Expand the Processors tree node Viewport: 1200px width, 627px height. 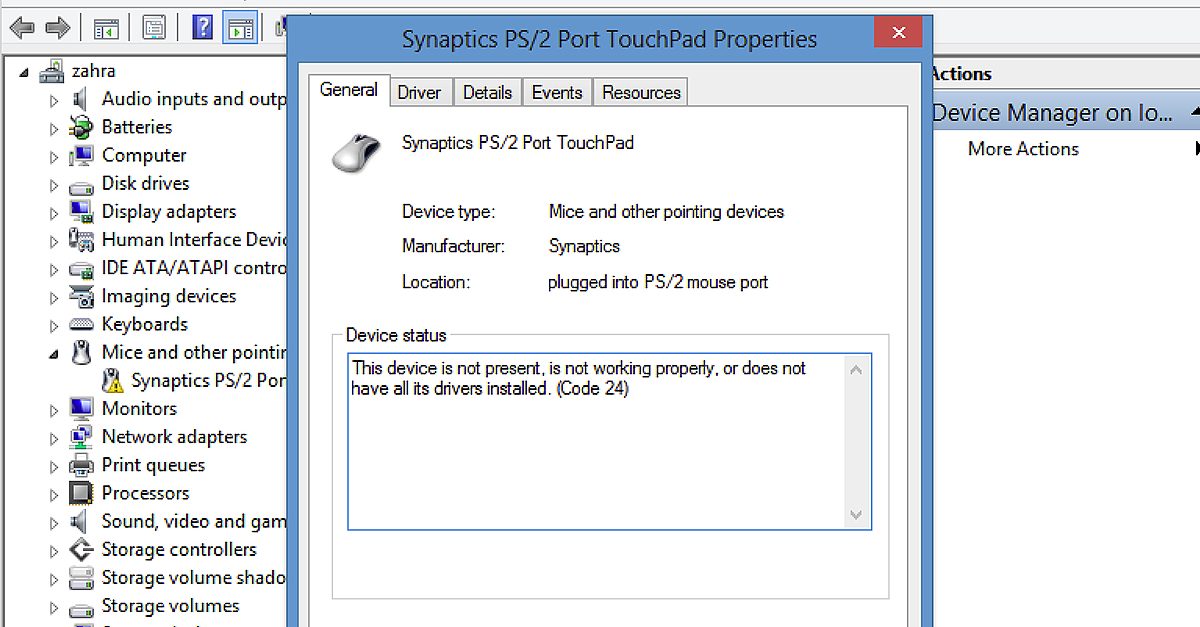[x=55, y=492]
